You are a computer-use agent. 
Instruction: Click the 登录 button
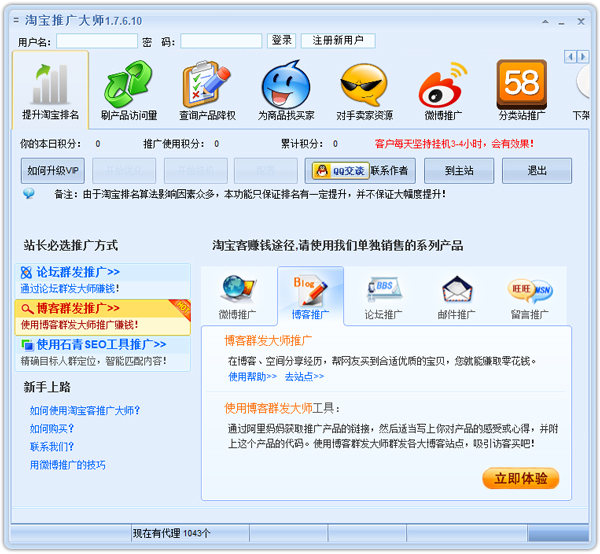pos(282,41)
